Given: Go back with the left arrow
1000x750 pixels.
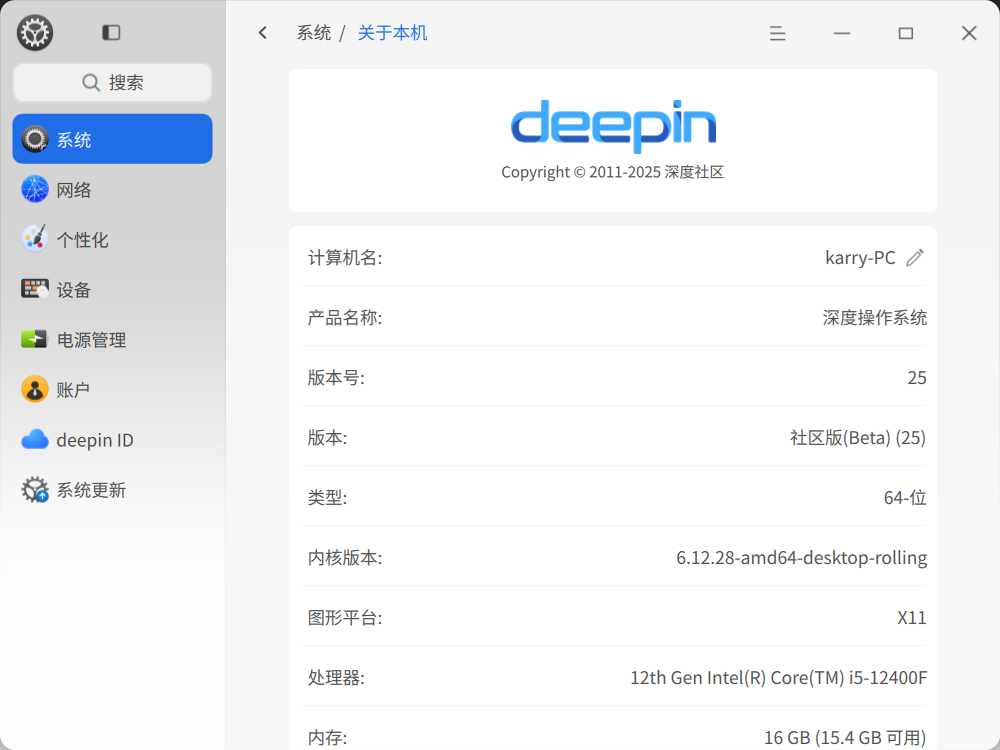Looking at the screenshot, I should pos(263,33).
